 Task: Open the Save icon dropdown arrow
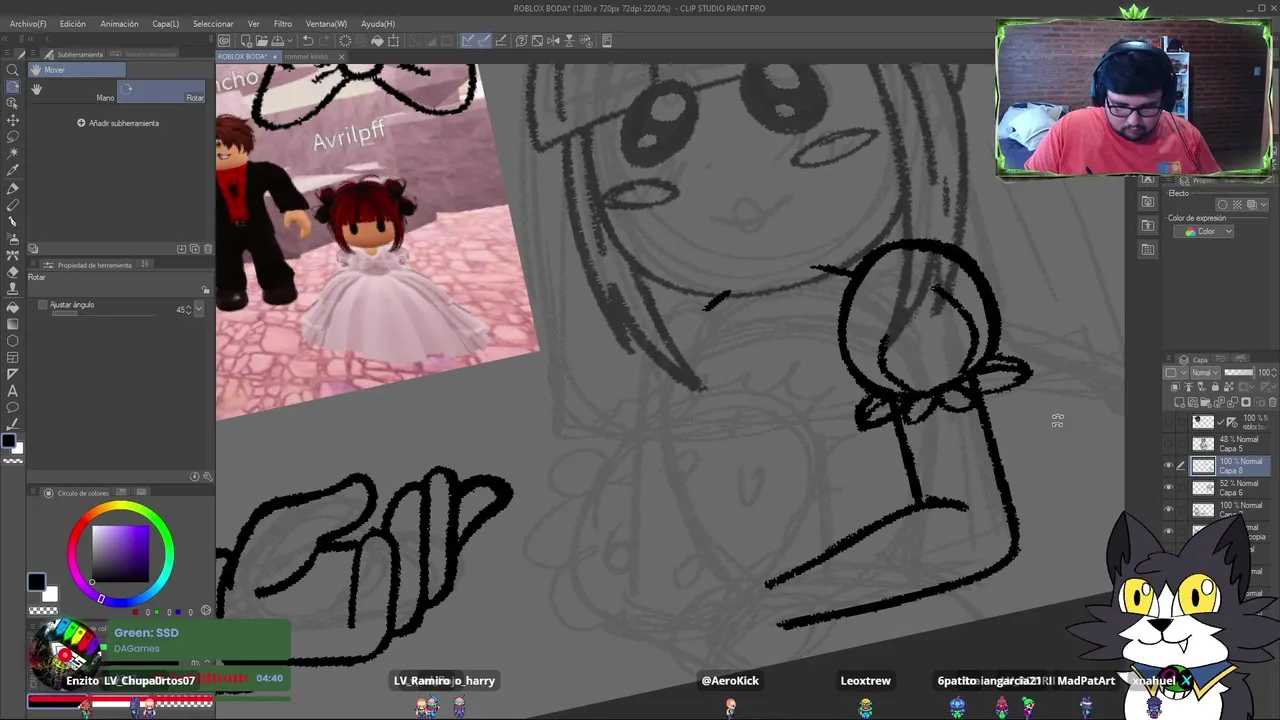290,41
